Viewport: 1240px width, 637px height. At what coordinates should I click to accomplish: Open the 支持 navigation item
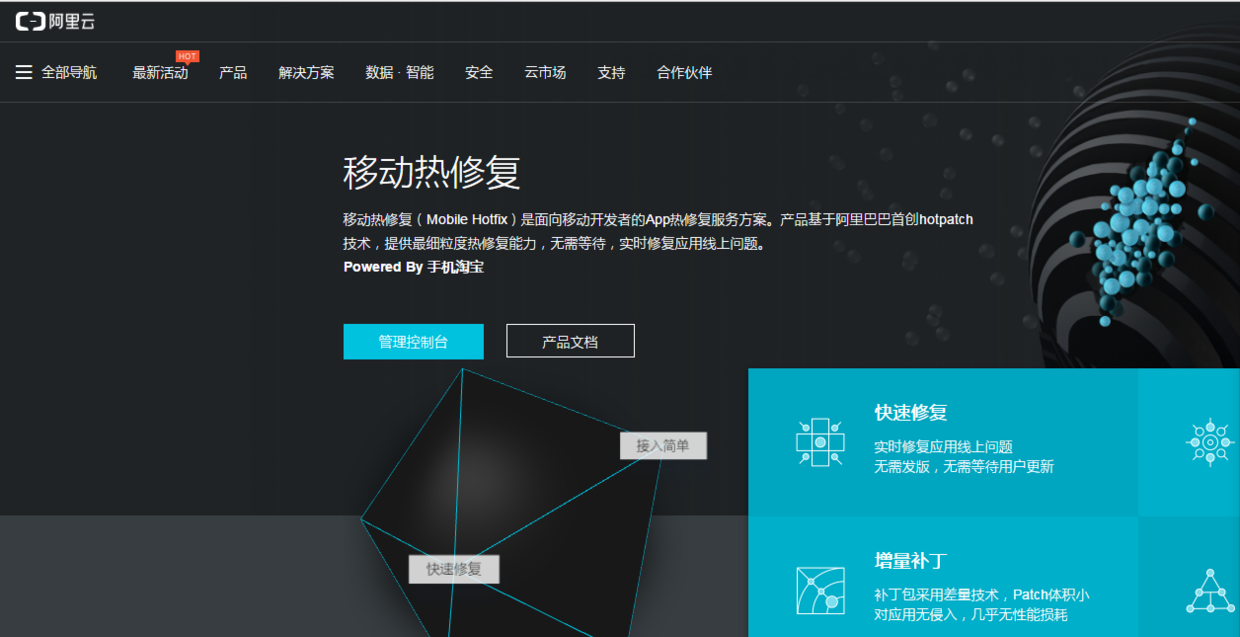click(611, 73)
